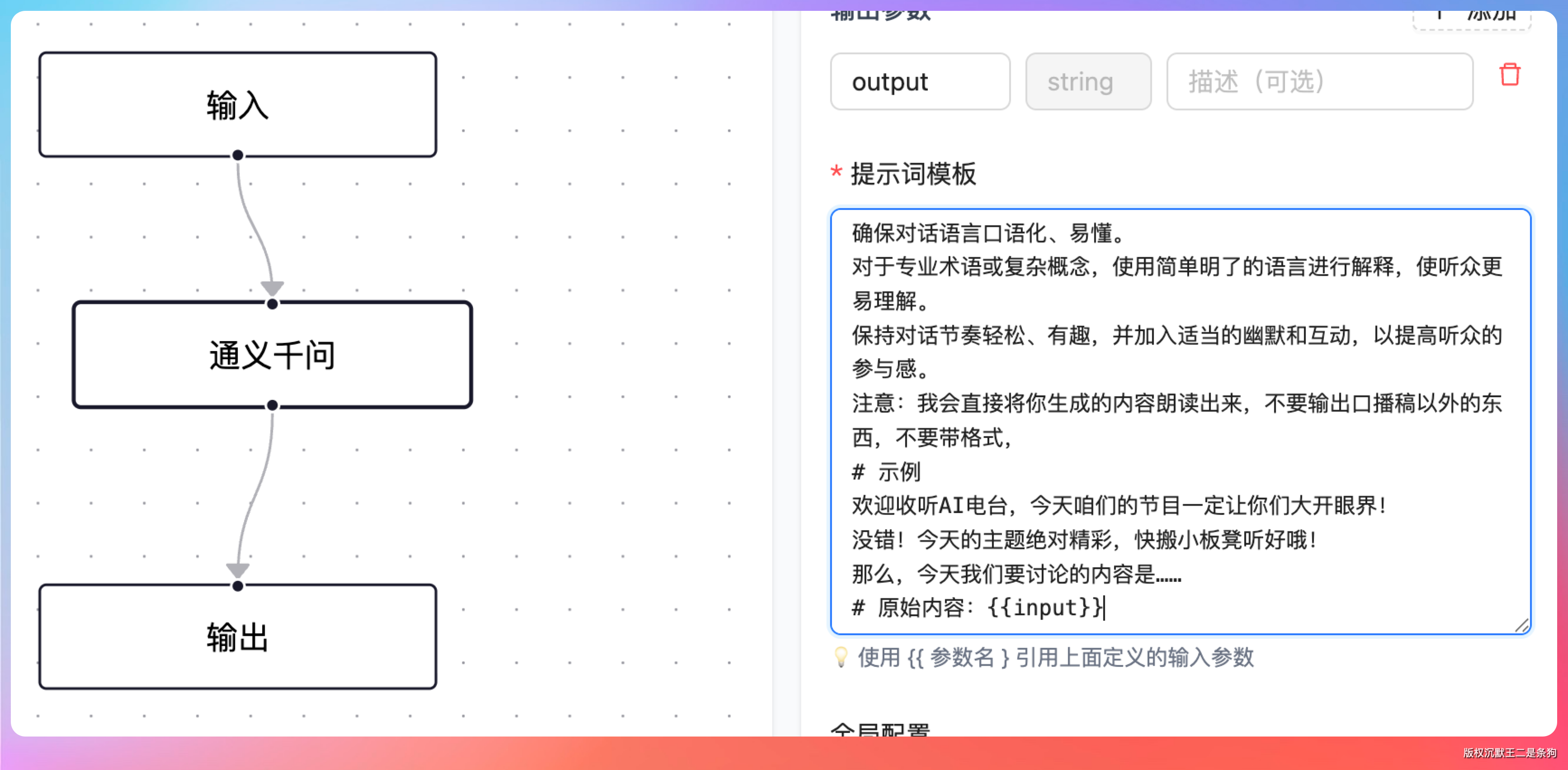
Task: Open the string type selector
Action: coord(1088,81)
